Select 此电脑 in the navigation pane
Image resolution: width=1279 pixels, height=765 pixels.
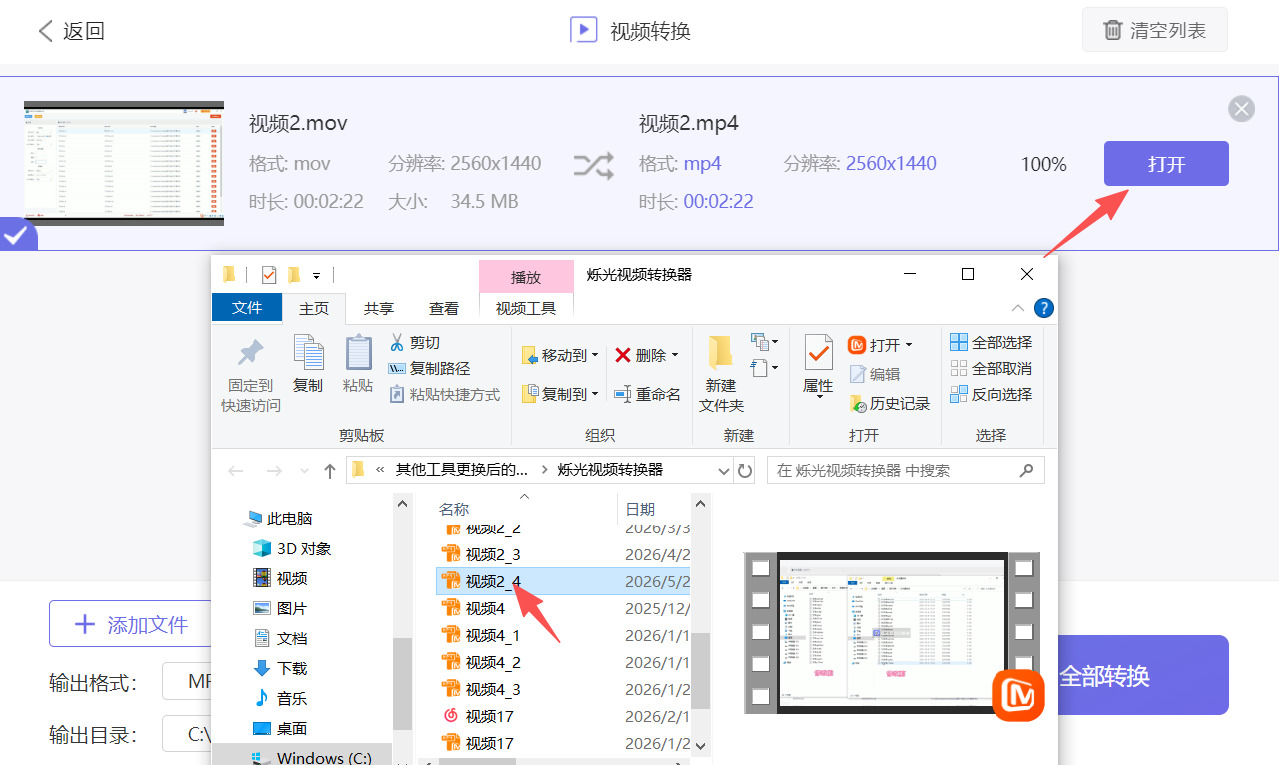tap(280, 518)
